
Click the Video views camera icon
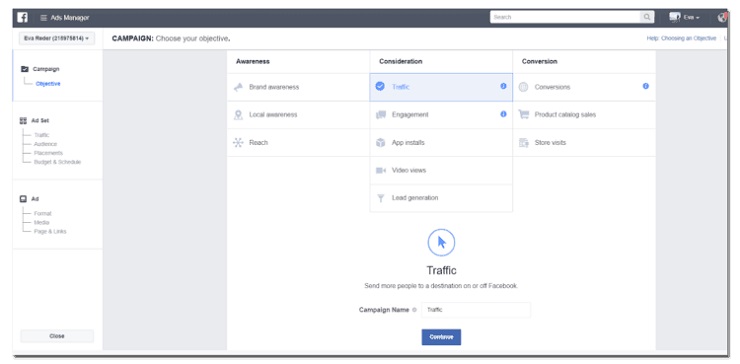click(381, 170)
